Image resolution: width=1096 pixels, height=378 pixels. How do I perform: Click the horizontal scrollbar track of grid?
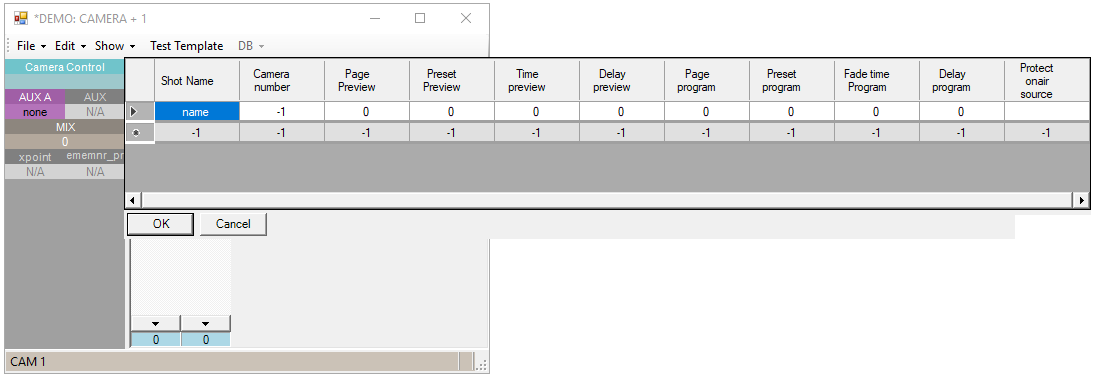click(607, 201)
